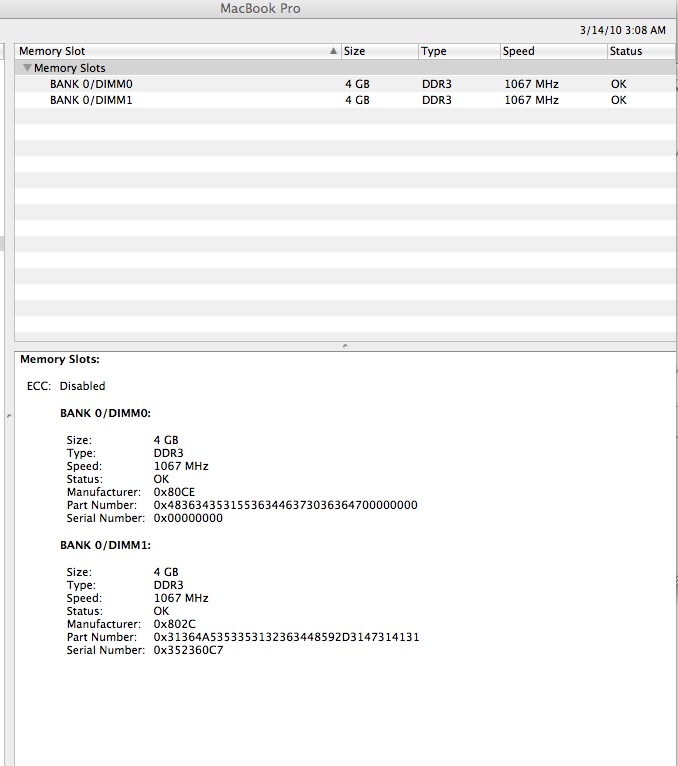Collapse the Memory Slots disclosure triangle
This screenshot has height=766, width=678.
27,67
